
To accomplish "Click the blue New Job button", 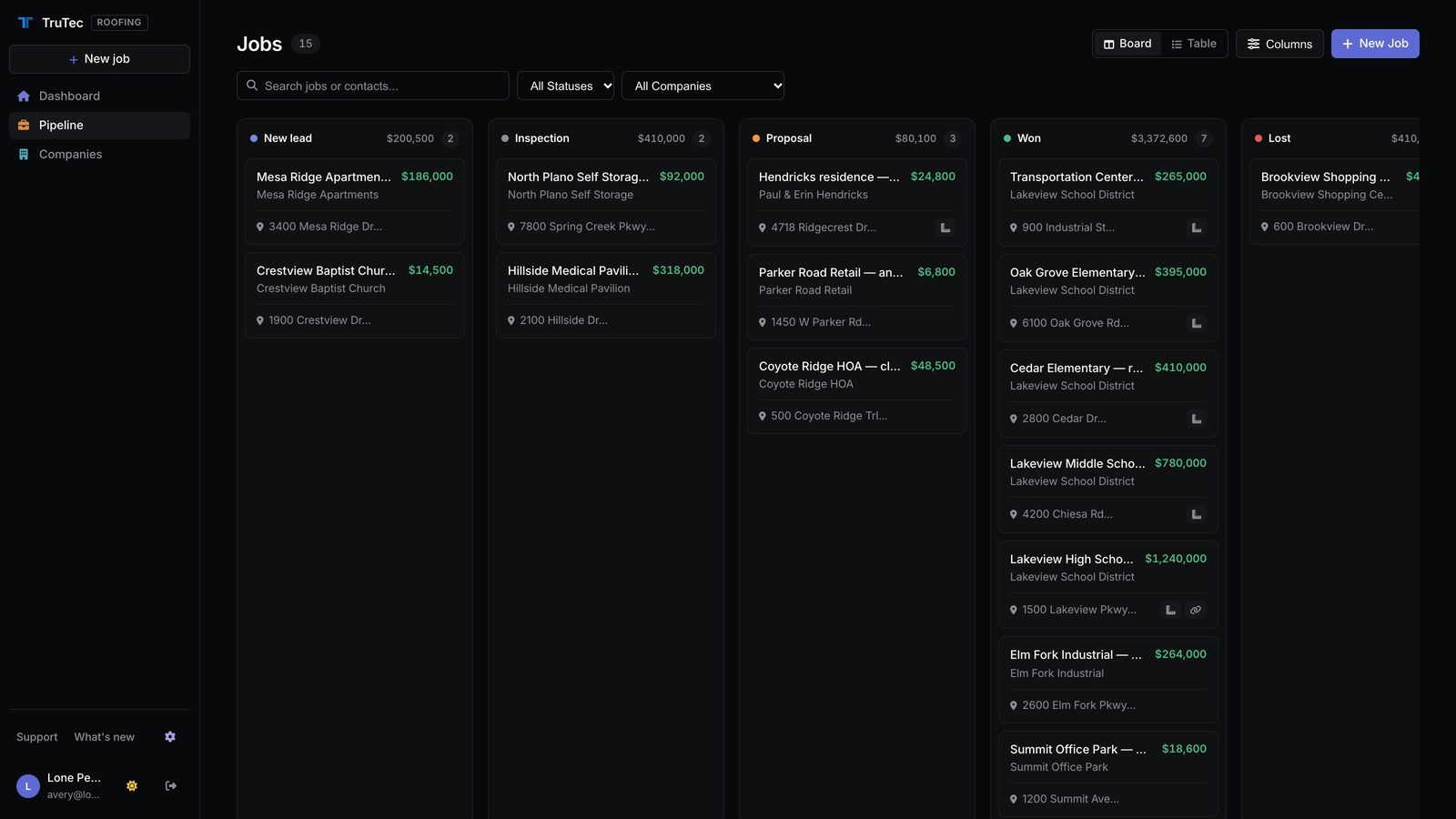I will point(1375,44).
